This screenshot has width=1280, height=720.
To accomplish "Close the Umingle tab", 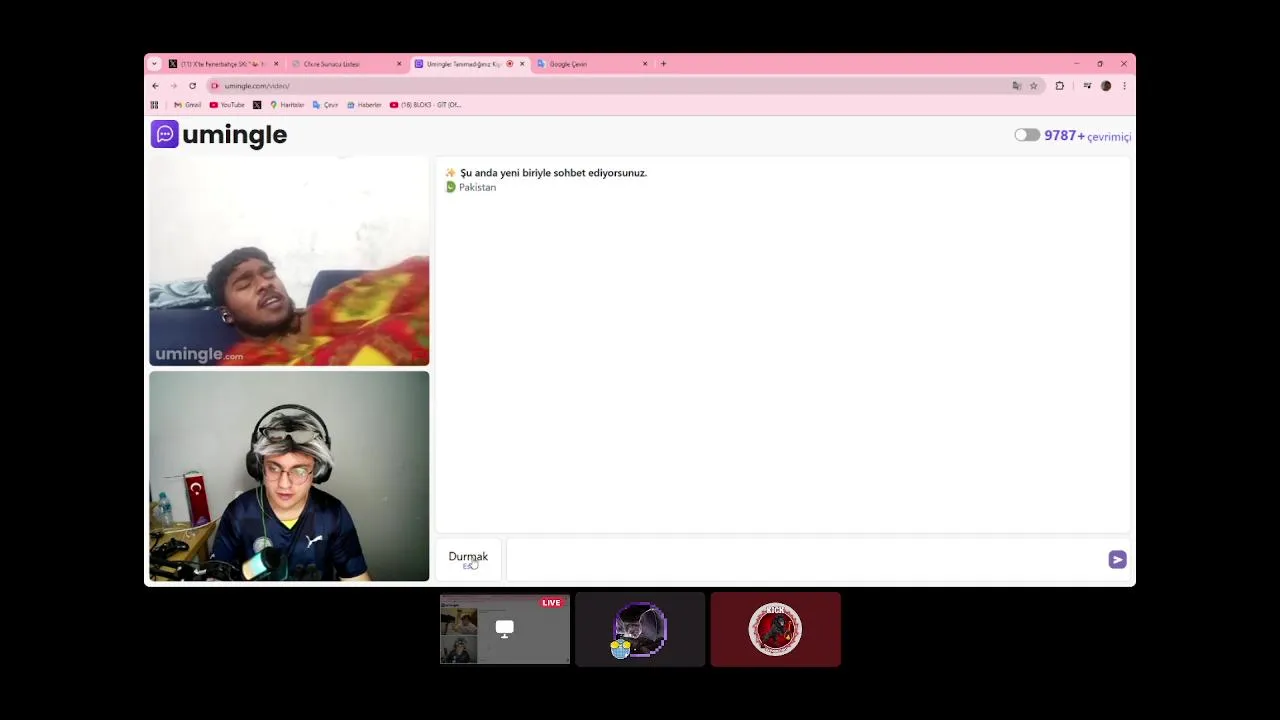I will [522, 64].
